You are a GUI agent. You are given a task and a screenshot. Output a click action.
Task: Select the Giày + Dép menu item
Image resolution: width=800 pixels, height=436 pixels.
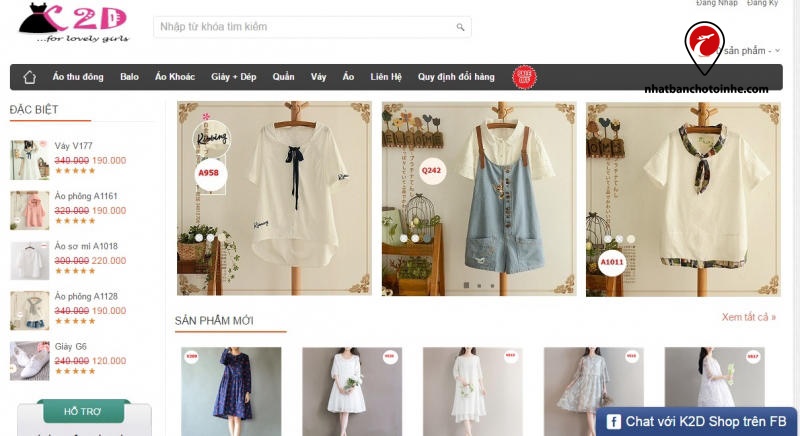(233, 77)
